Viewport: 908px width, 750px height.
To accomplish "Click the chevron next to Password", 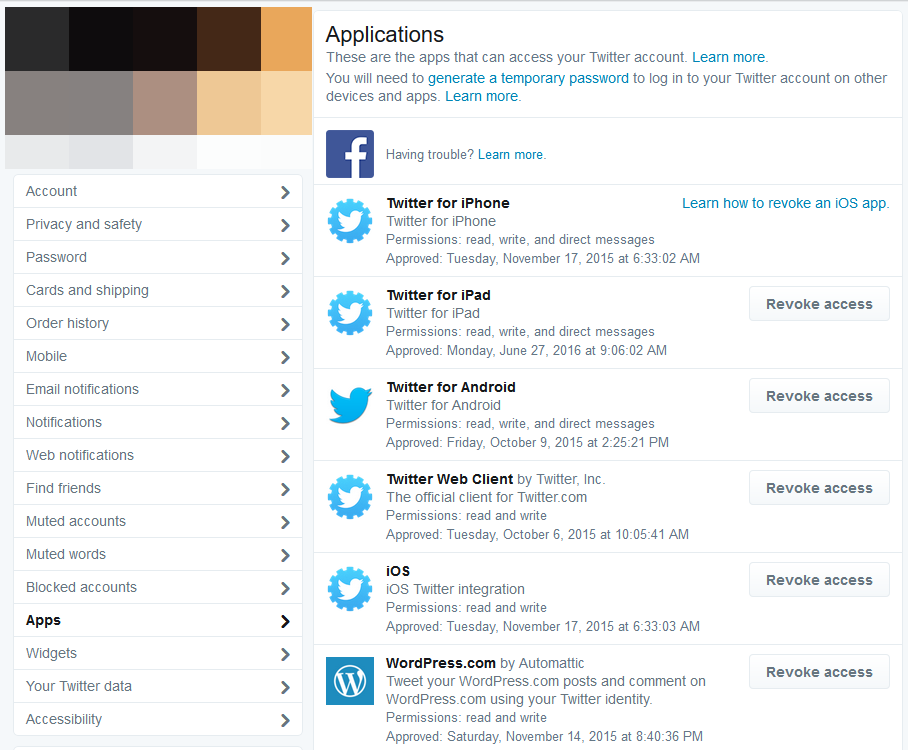I will tap(285, 258).
